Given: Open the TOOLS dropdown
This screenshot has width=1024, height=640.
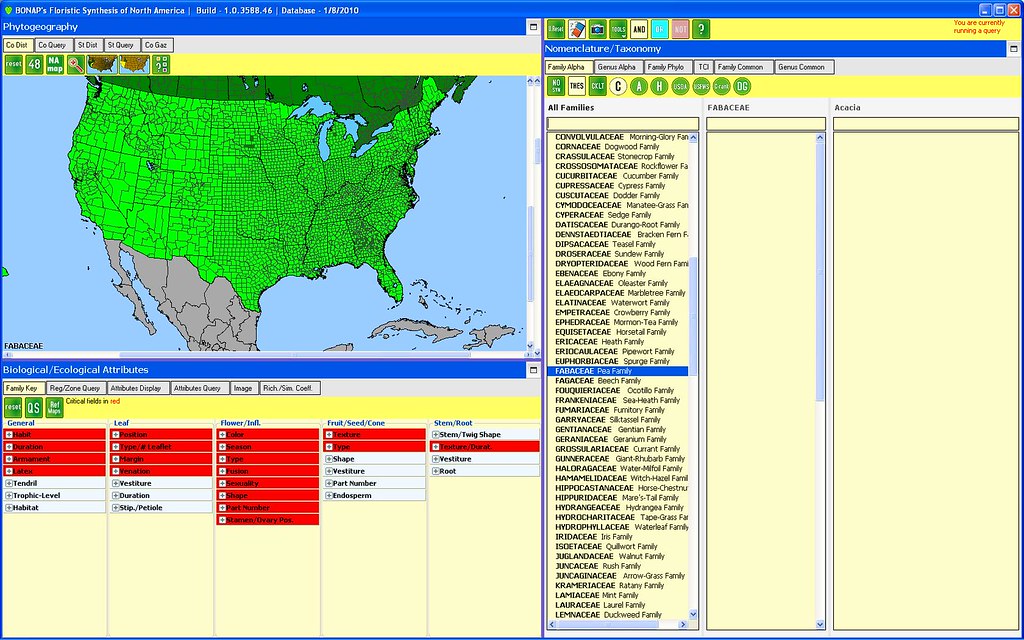Looking at the screenshot, I should (x=618, y=30).
